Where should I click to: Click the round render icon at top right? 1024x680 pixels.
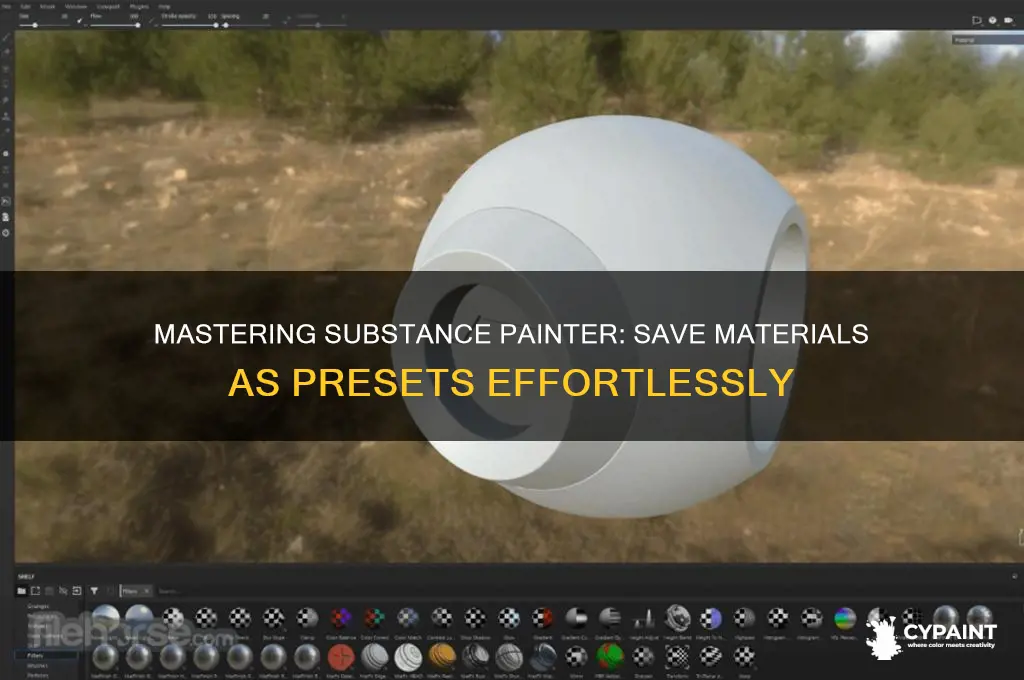point(993,20)
